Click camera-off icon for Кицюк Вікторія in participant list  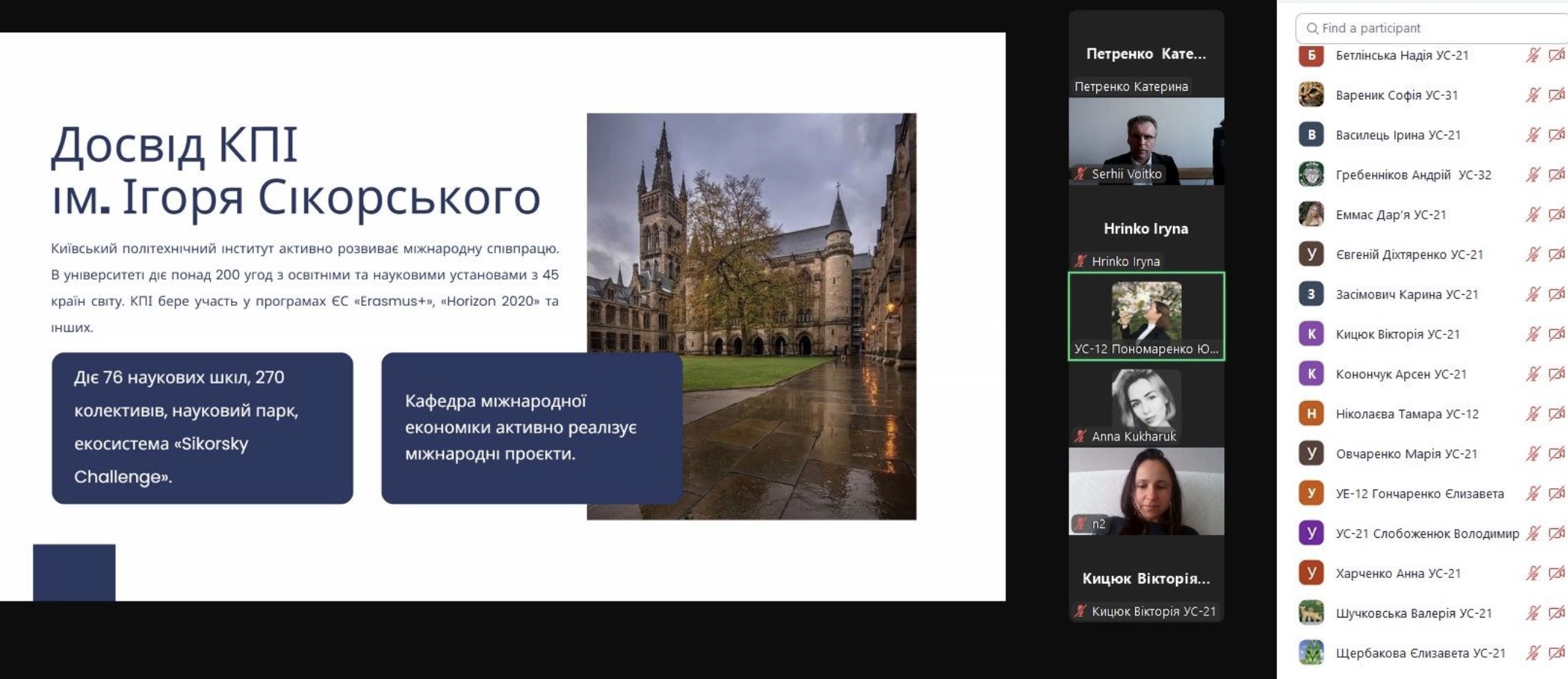tap(1557, 334)
